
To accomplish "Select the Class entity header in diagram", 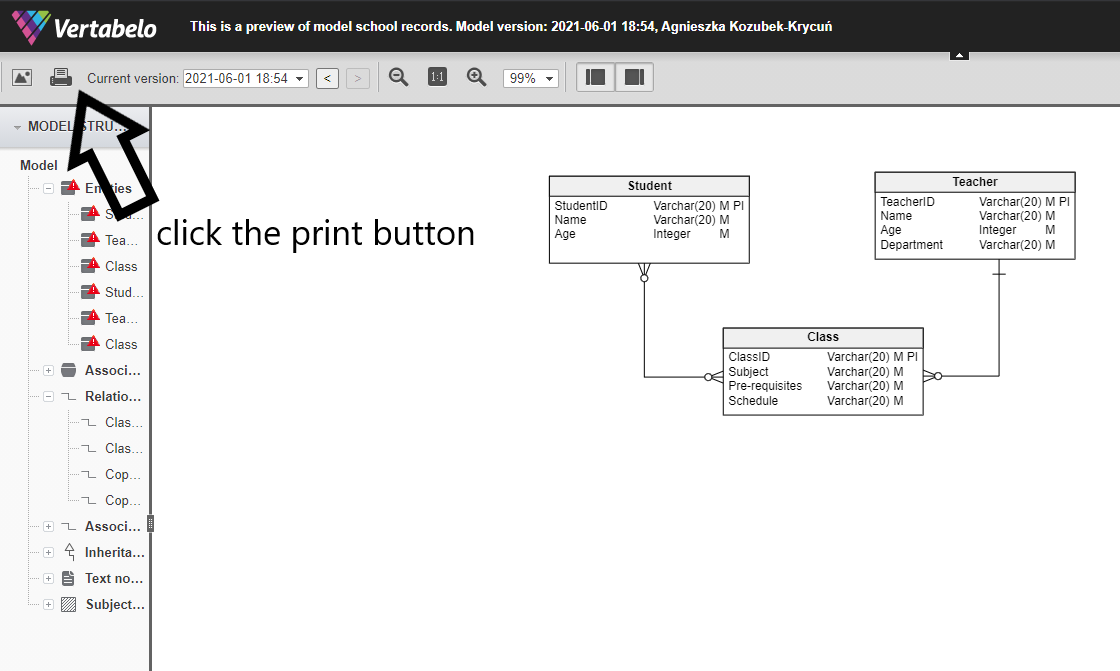I will click(823, 337).
